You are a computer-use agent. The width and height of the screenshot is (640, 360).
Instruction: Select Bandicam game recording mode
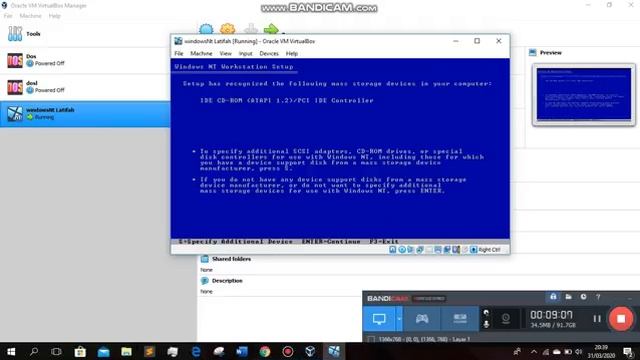(x=422, y=318)
